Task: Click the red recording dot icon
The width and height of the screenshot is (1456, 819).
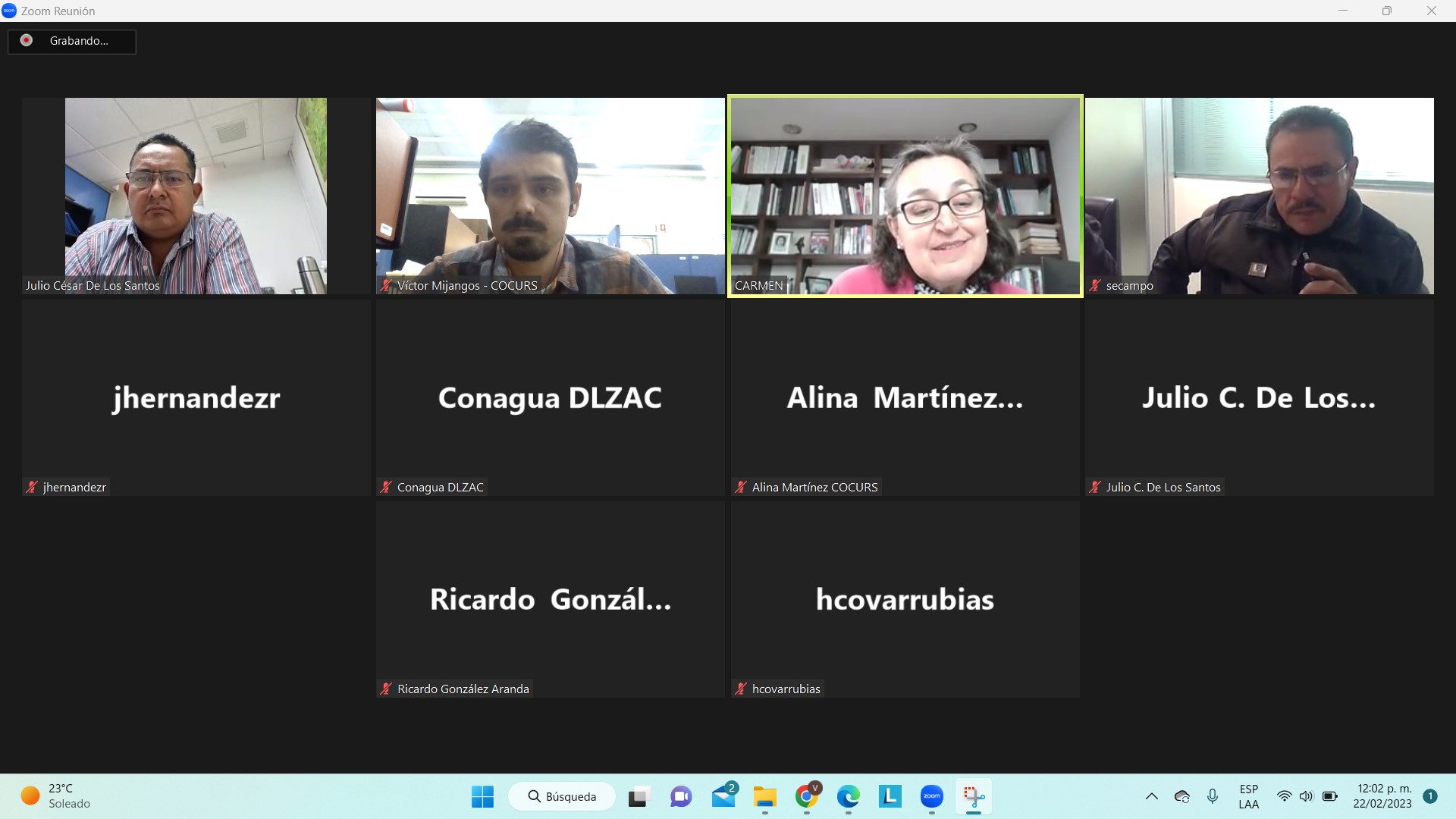Action: [27, 40]
